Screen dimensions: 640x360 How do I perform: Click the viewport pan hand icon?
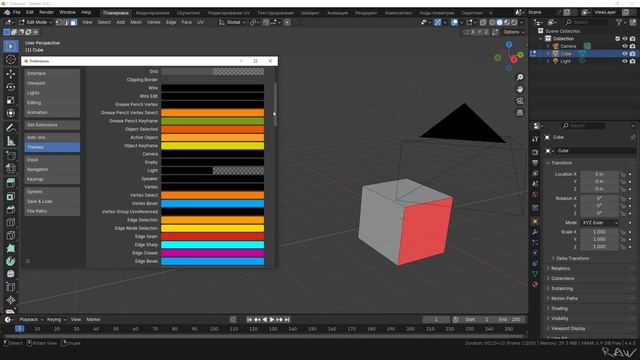[x=520, y=89]
